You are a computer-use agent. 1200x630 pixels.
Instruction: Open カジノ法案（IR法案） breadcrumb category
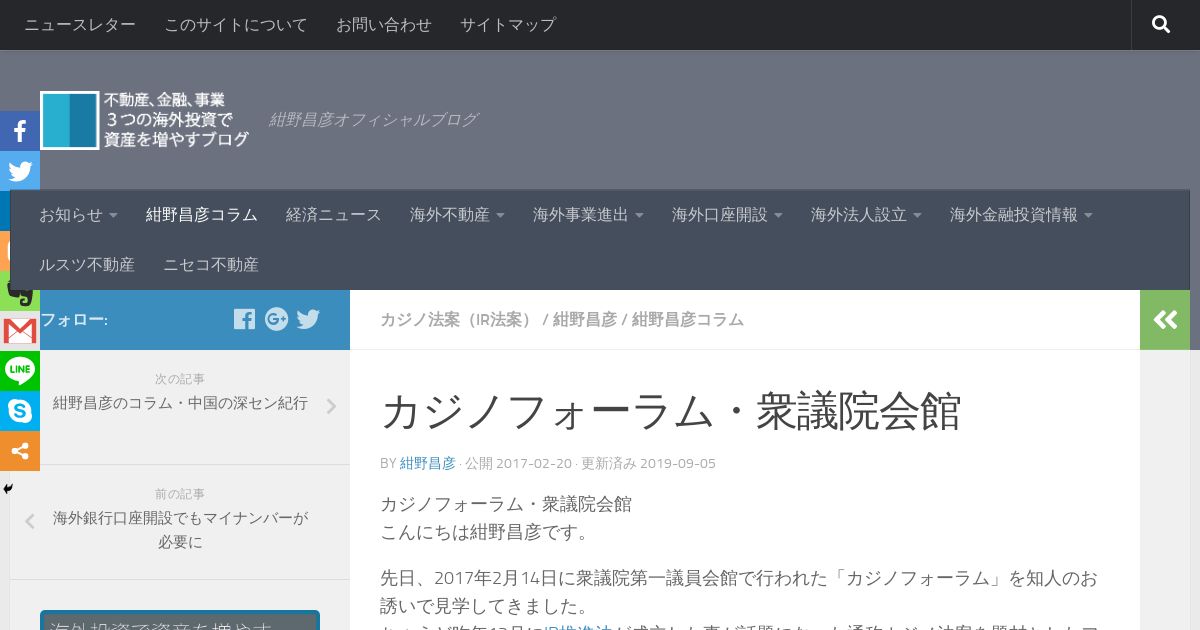coord(459,320)
